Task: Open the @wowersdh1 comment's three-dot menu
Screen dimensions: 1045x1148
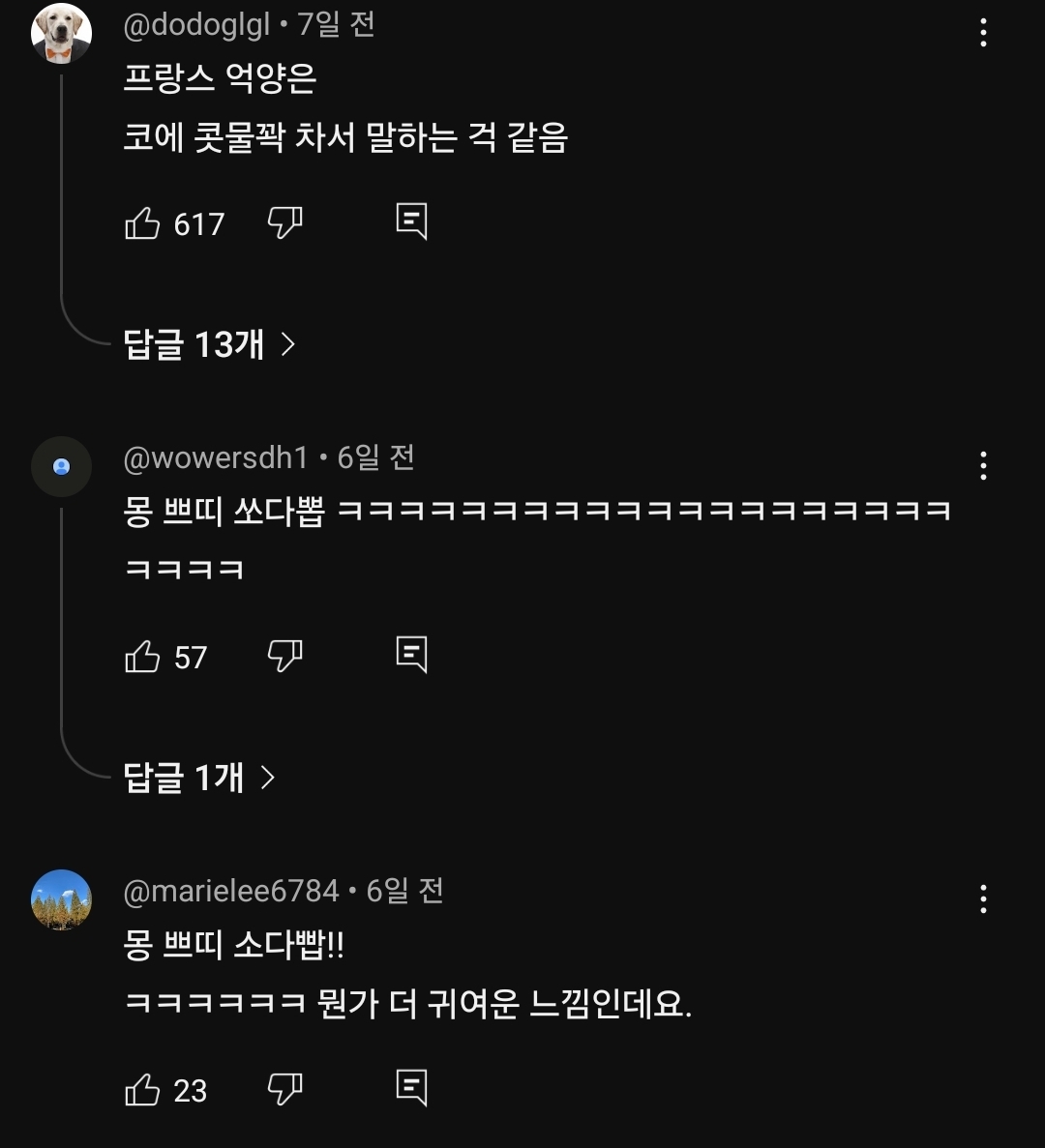Action: pos(983,465)
